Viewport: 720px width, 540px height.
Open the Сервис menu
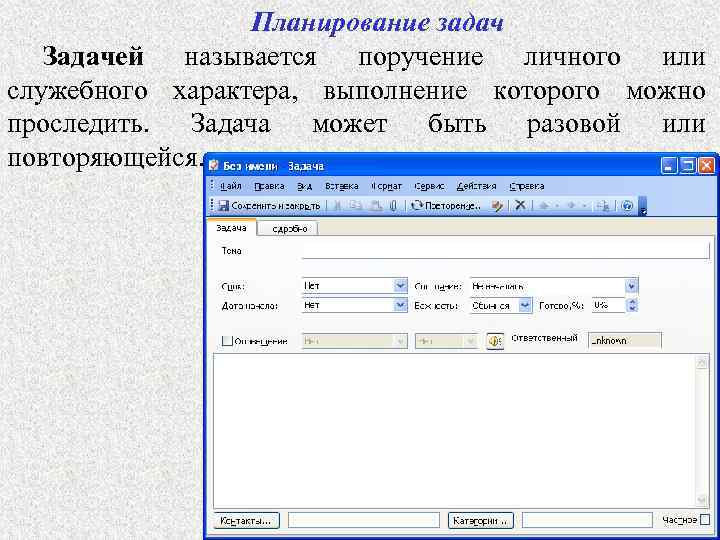[x=429, y=186]
